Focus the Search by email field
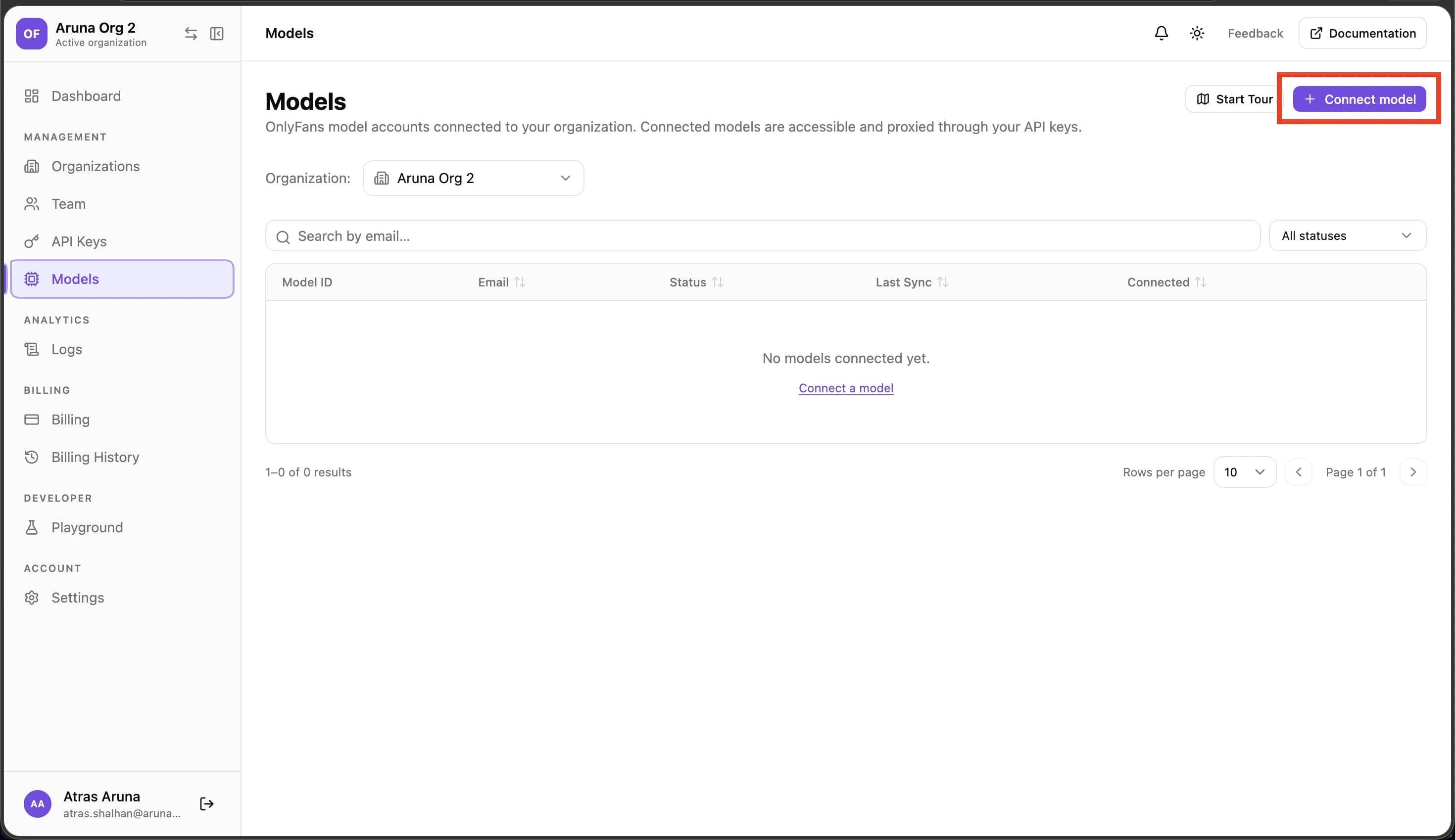 (x=763, y=235)
